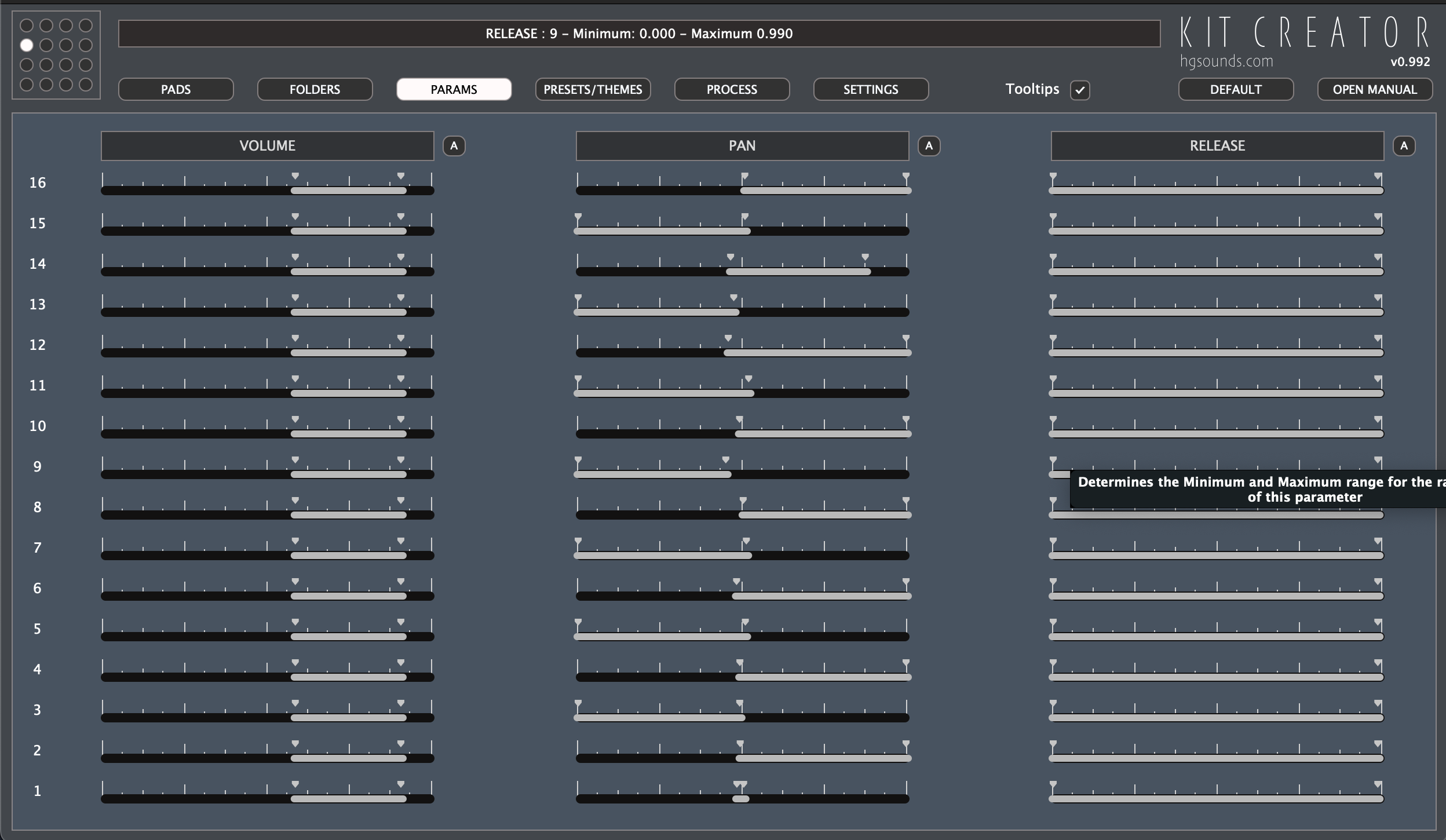Click Release minimum handle on row 1
This screenshot has height=840, width=1446.
pos(1053,784)
